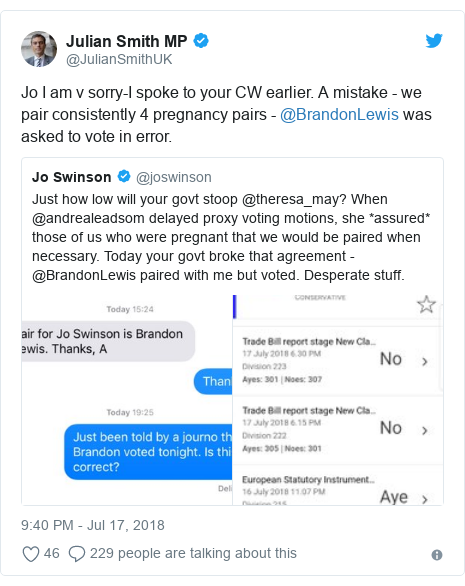Open tweet timestamp 9:40 PM - Jul 17, 2018

93,525
